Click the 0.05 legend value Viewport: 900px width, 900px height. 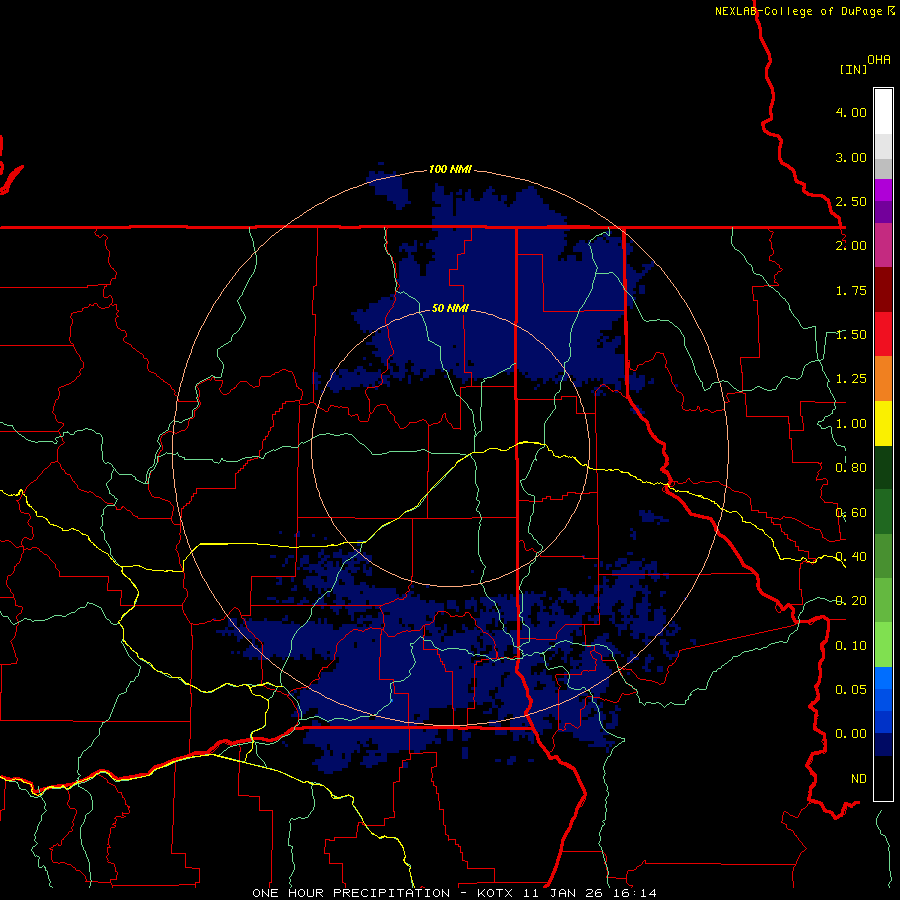[x=851, y=689]
